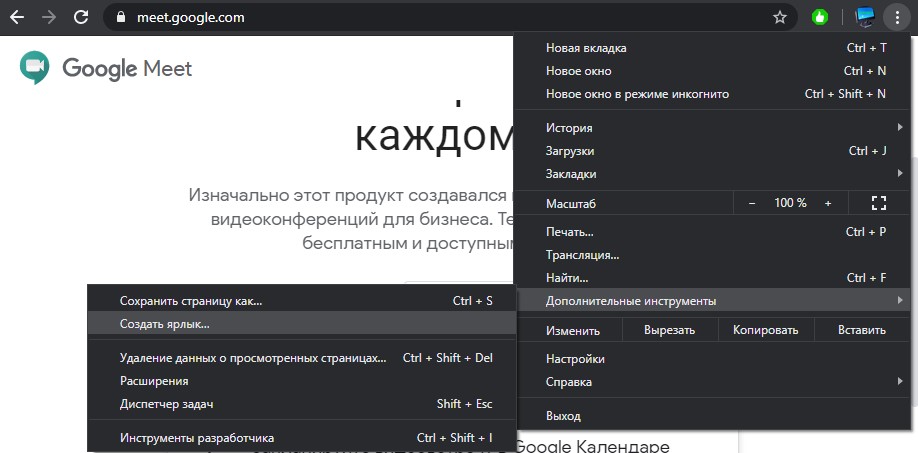The image size is (918, 453).
Task: Select Удаление данных о просмотренных страницах...
Action: pos(302,358)
